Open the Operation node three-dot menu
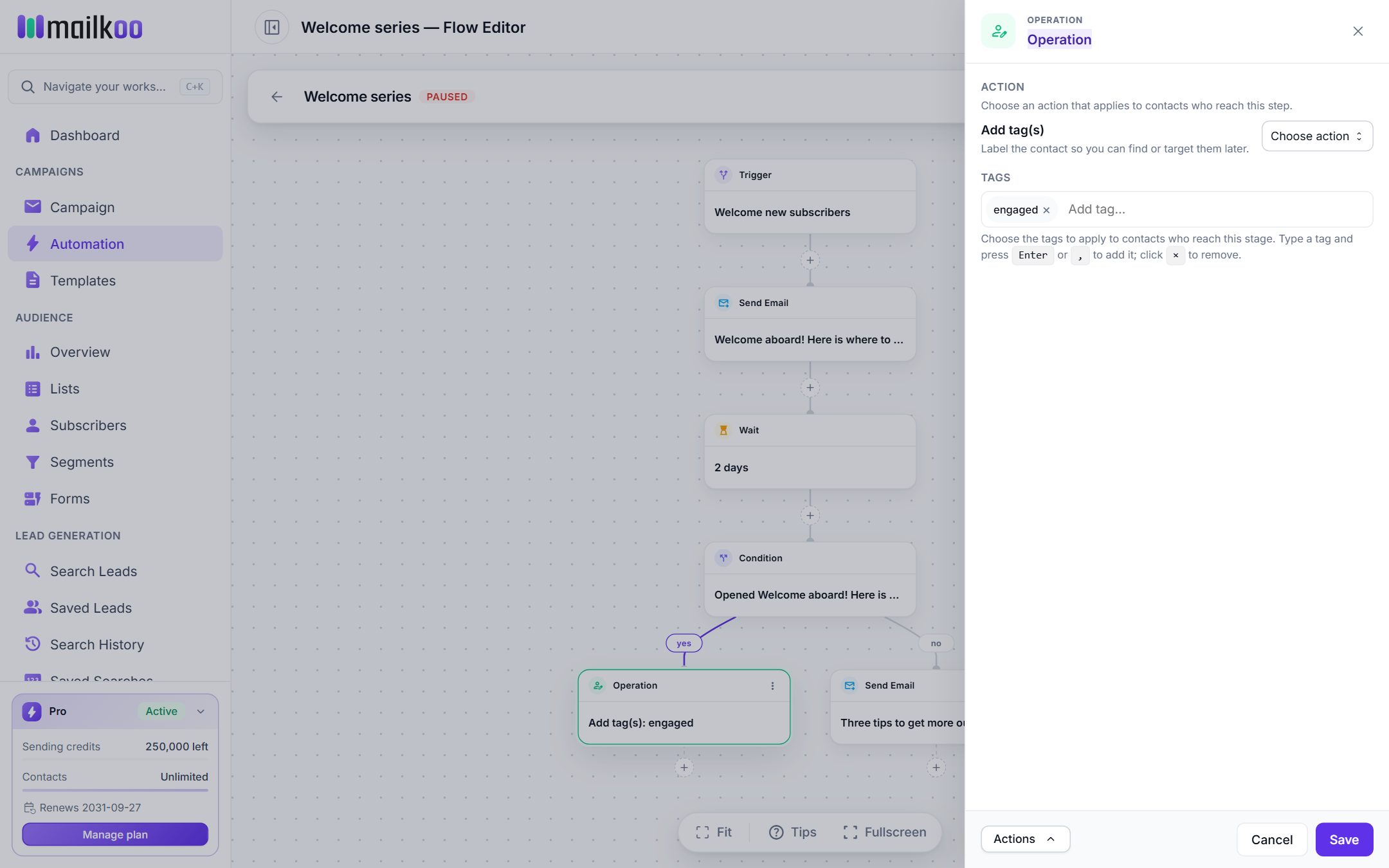The height and width of the screenshot is (868, 1389). (772, 686)
